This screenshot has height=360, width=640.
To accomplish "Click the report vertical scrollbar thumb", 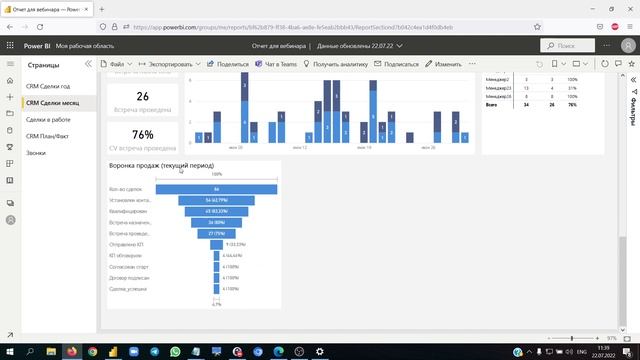I will tap(622, 280).
